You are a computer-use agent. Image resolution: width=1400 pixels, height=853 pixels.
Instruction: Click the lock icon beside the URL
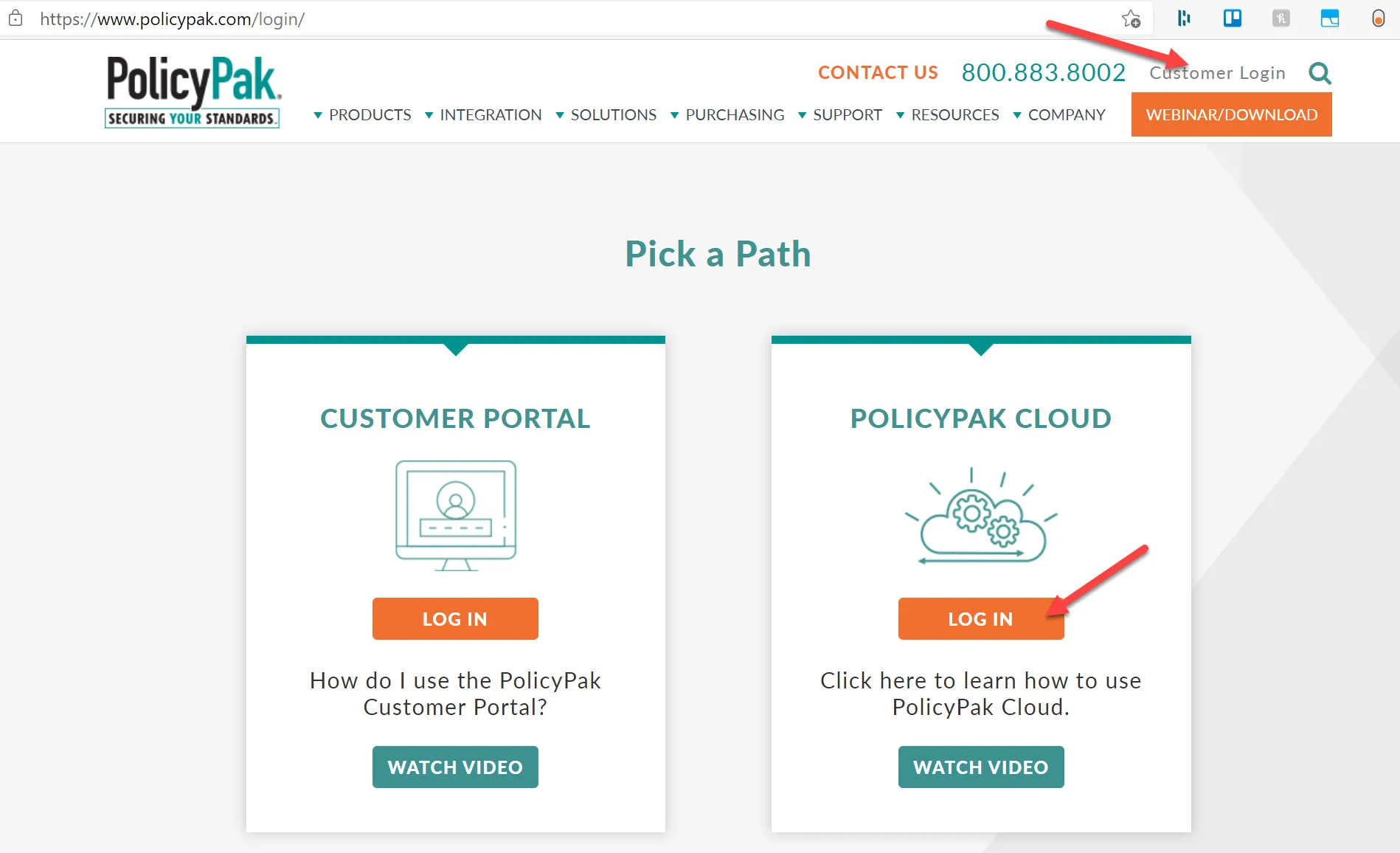click(x=15, y=18)
